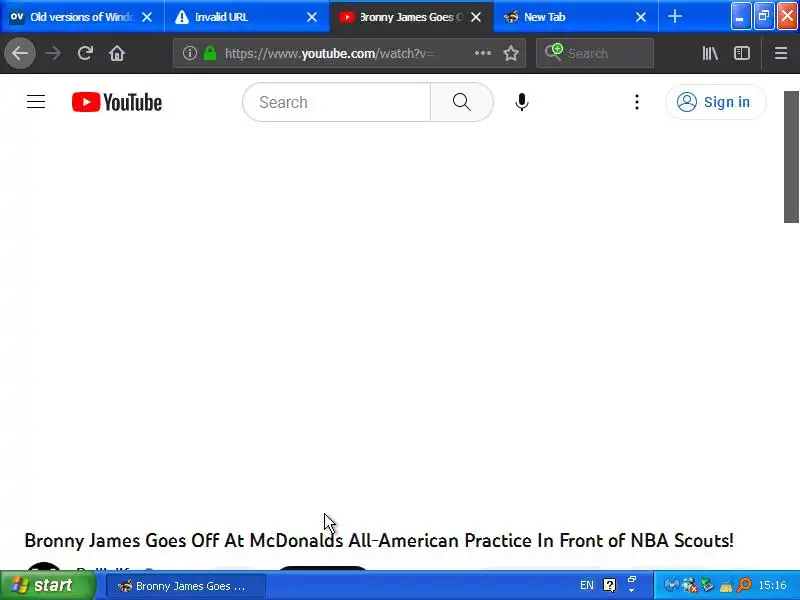Viewport: 800px width, 600px height.
Task: Close the Old versions of Windows tab
Action: (147, 17)
